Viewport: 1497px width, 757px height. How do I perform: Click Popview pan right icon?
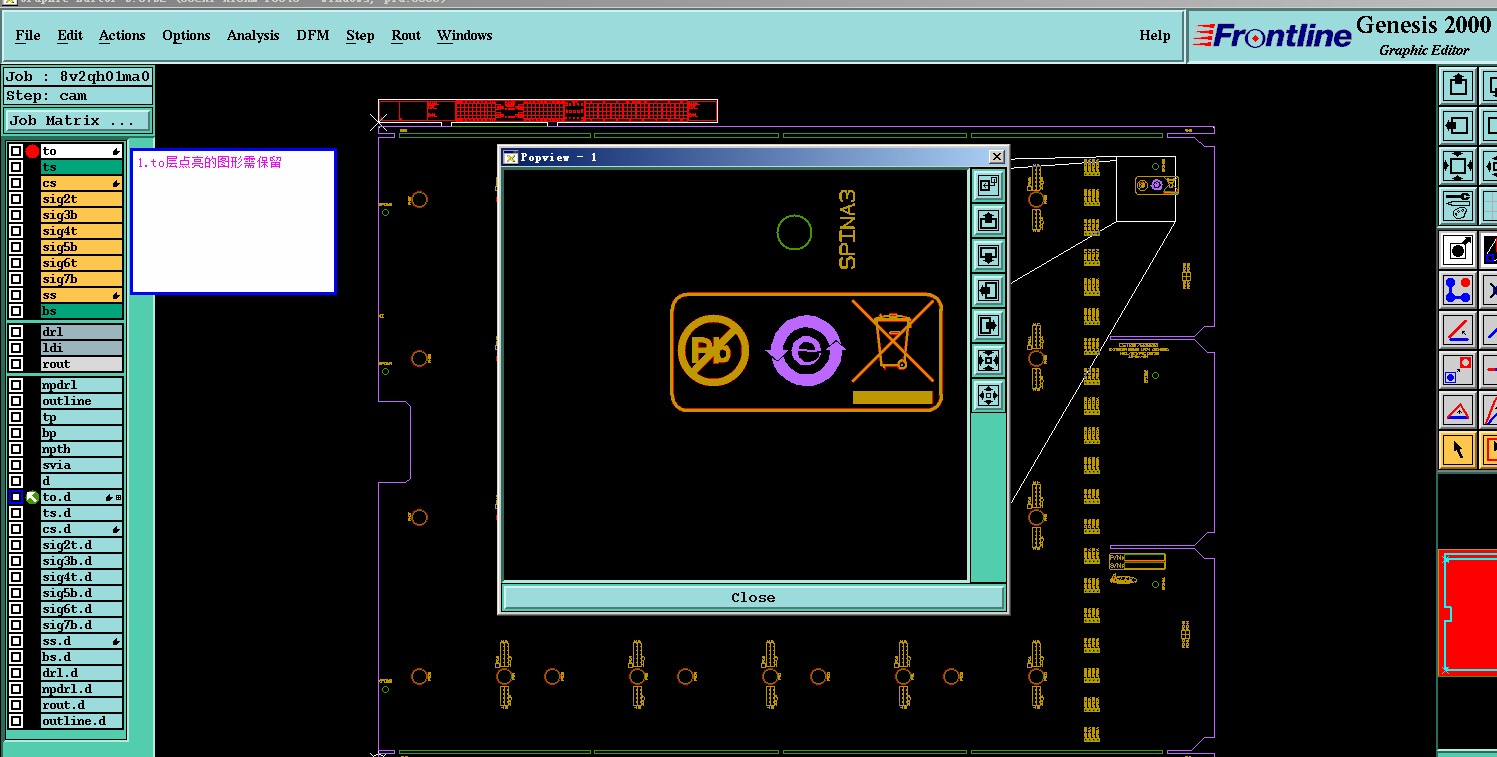pyautogui.click(x=988, y=325)
